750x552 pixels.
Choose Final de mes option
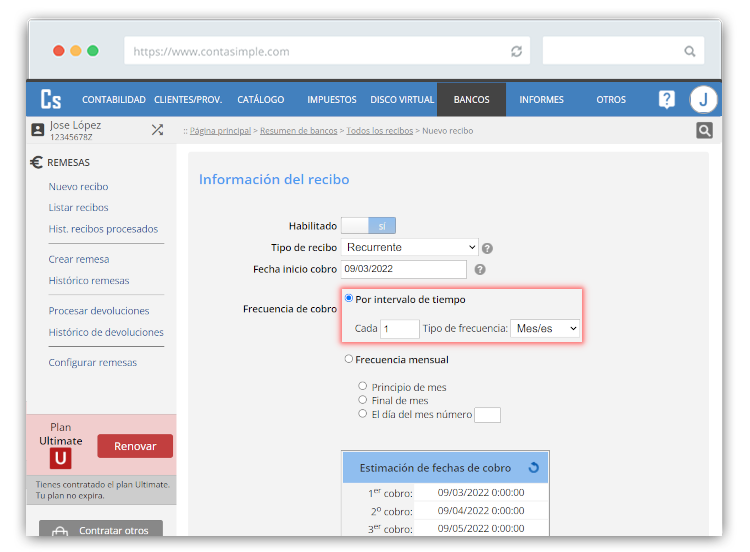pos(363,399)
